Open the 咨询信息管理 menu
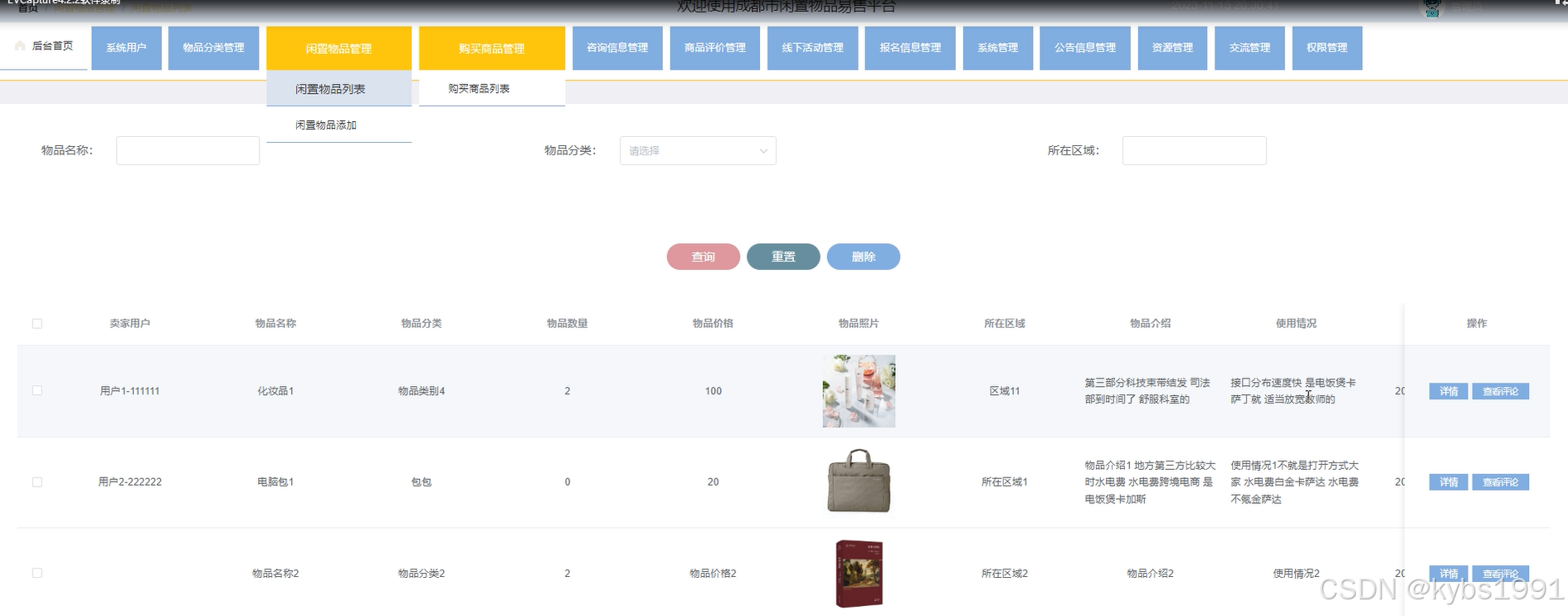 617,48
